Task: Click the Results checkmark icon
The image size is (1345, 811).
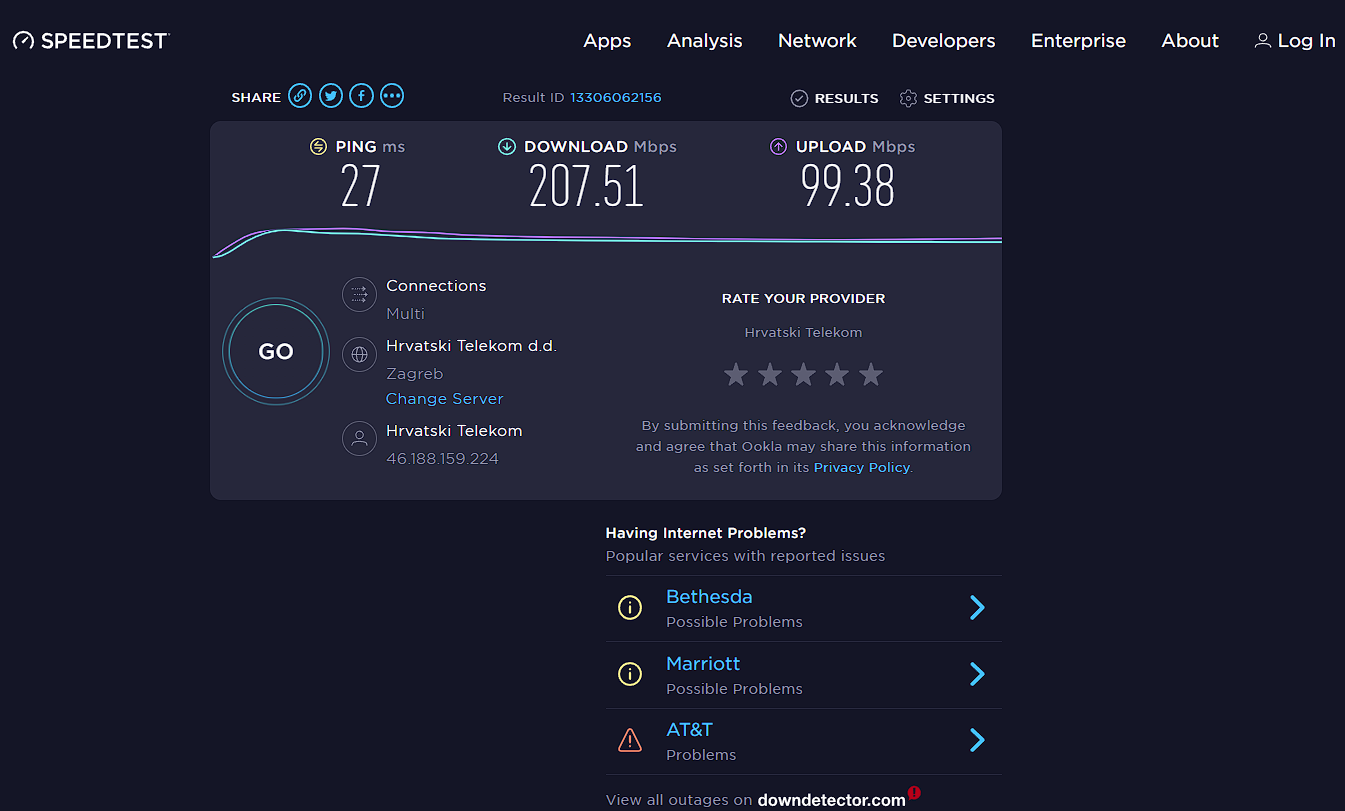Action: [x=799, y=98]
